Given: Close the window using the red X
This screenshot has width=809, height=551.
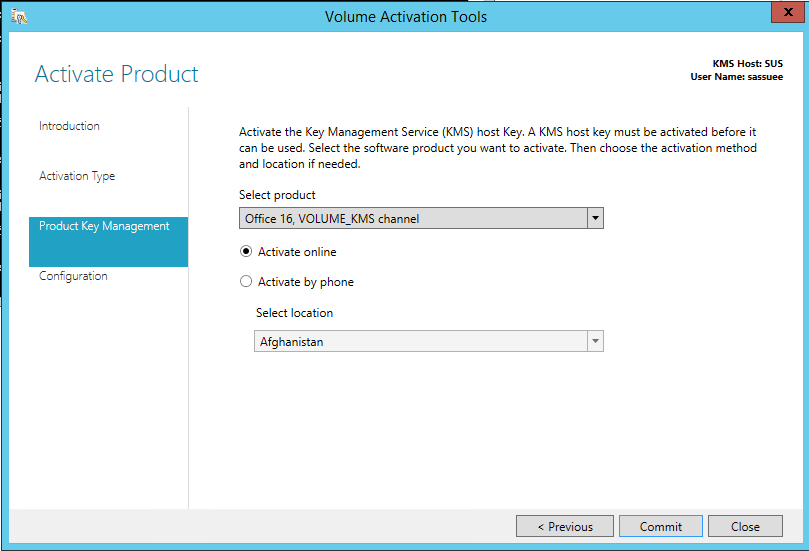Looking at the screenshot, I should click(x=787, y=12).
